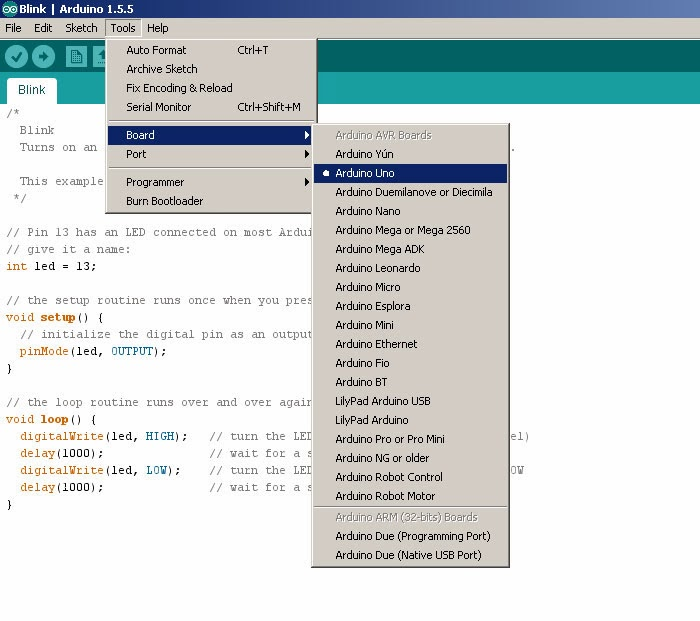Screen dimensions: 700x621
Task: Expand the Programmer submenu
Action: click(x=209, y=182)
